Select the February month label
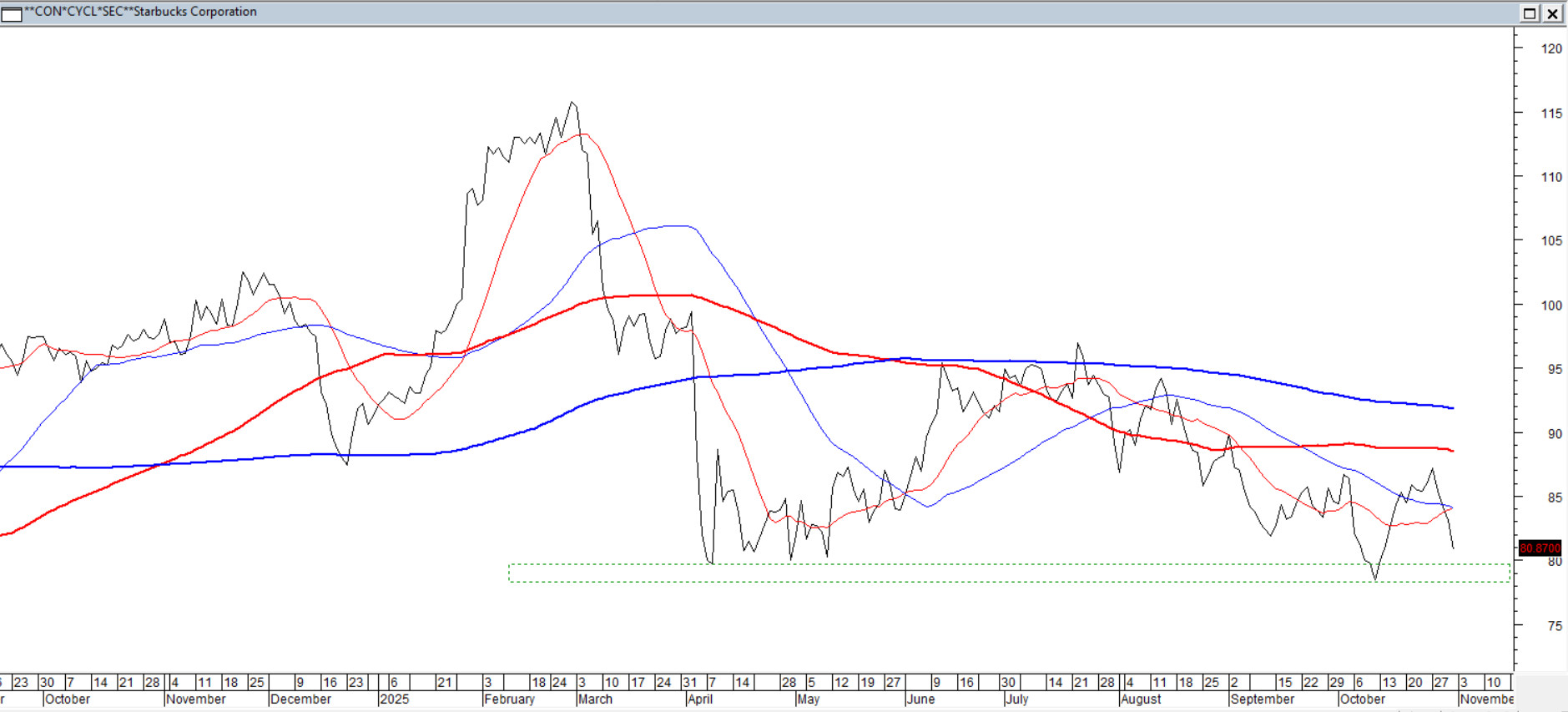 [509, 699]
